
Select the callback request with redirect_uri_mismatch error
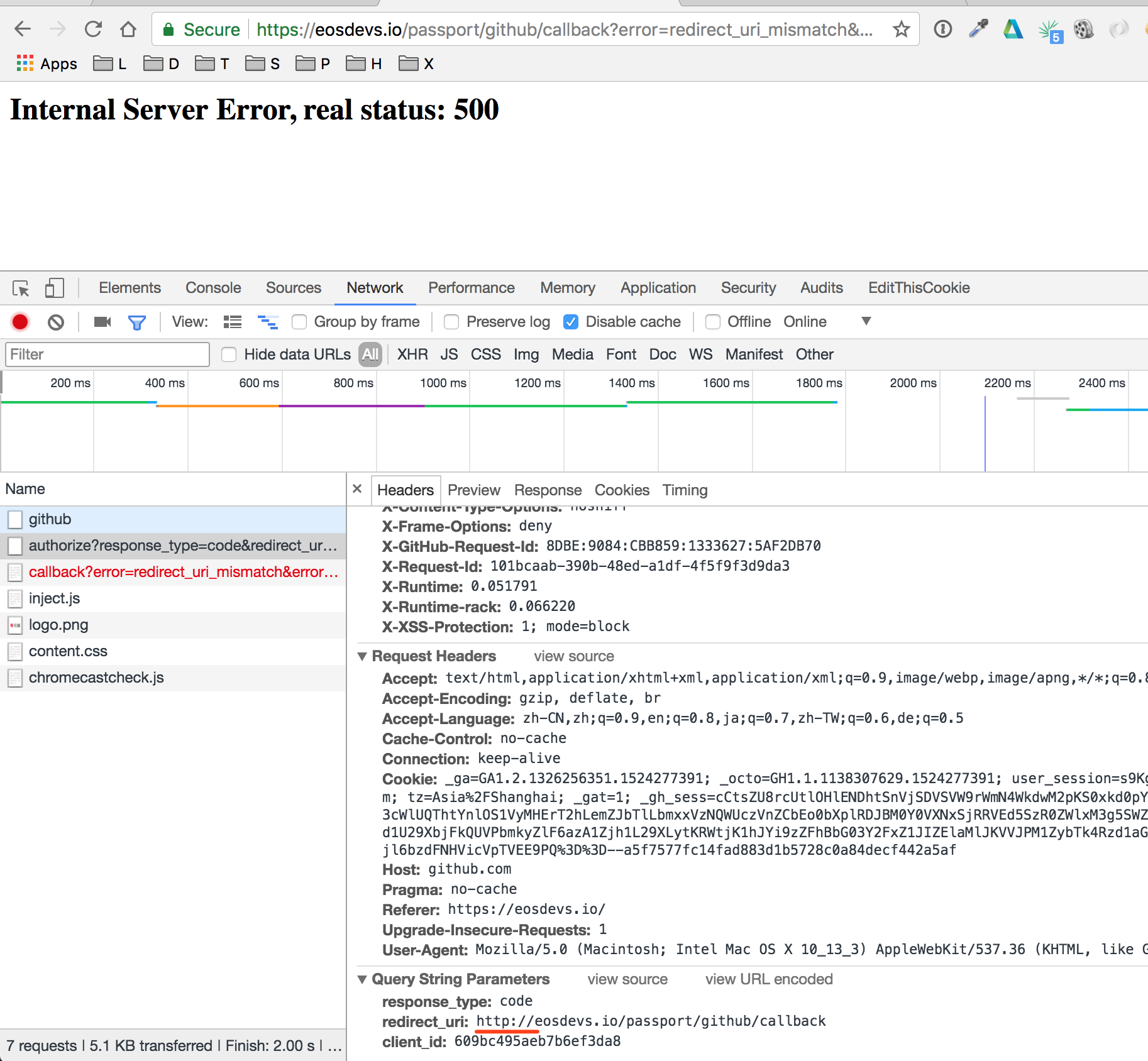click(184, 572)
